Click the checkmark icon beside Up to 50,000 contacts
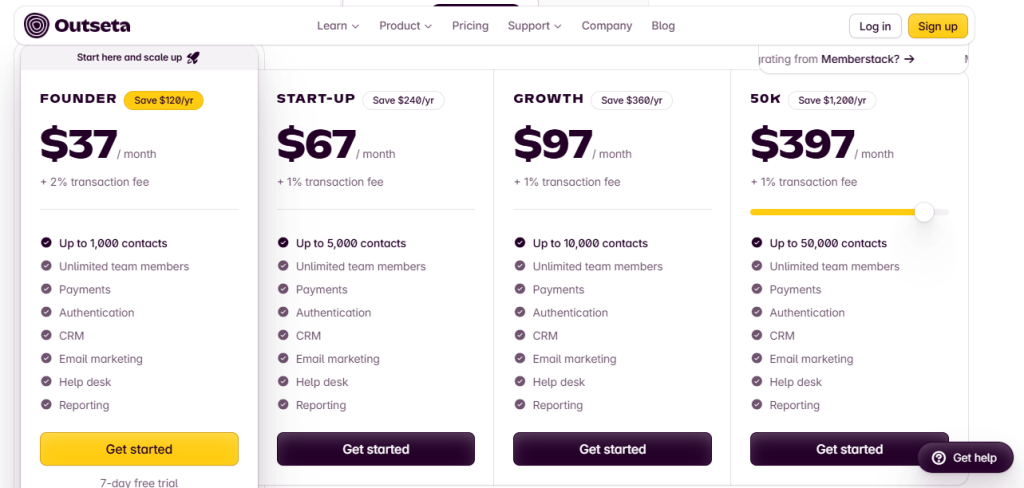The image size is (1024, 488). pos(757,243)
